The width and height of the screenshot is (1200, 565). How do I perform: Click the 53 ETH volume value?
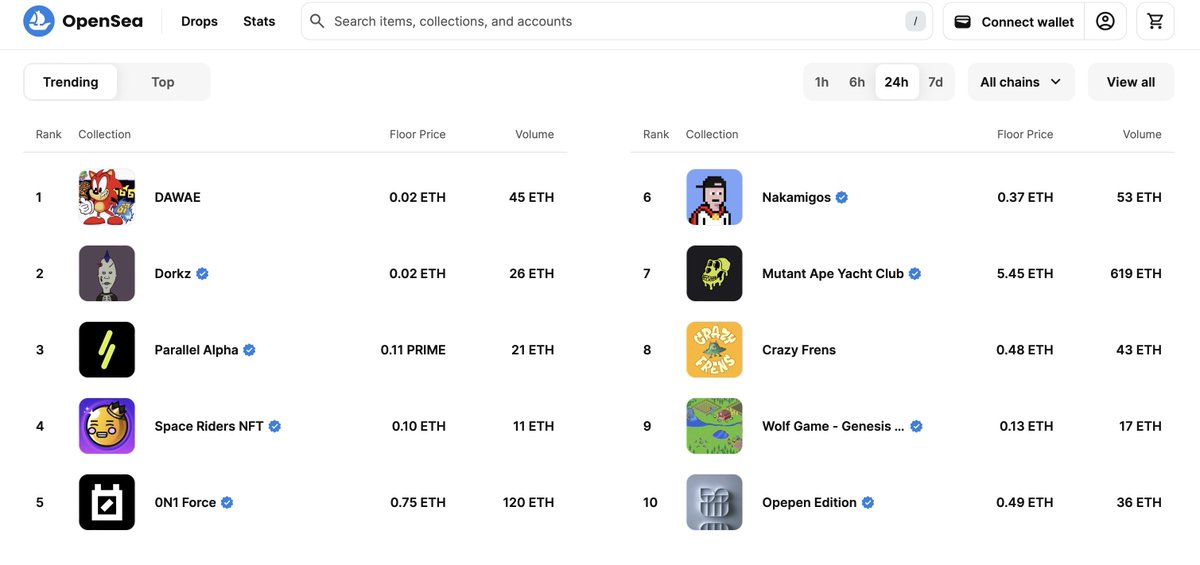[x=1139, y=197]
